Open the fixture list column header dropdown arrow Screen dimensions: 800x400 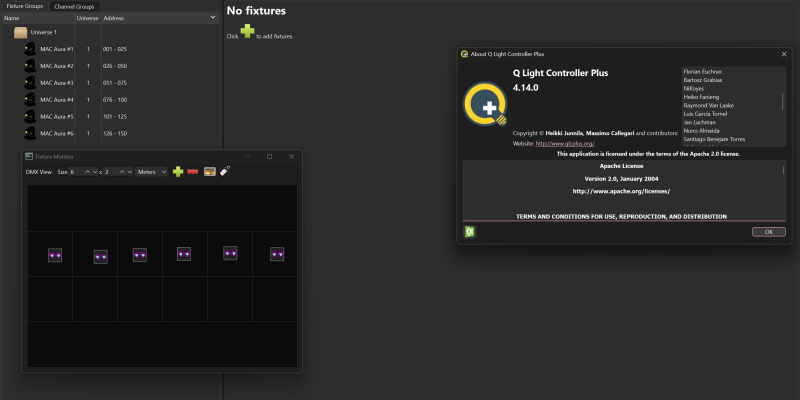point(213,18)
